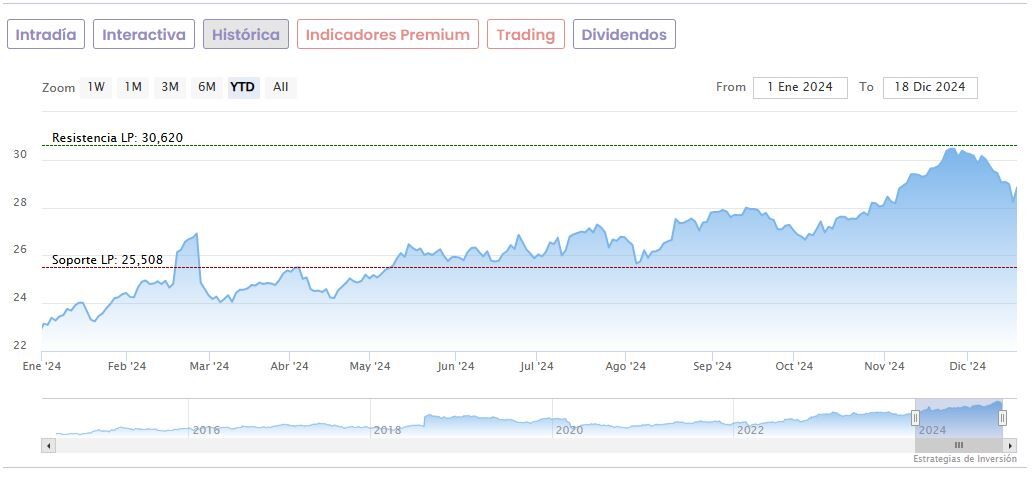
Task: Open the Interactiva chart tab
Action: (x=144, y=35)
